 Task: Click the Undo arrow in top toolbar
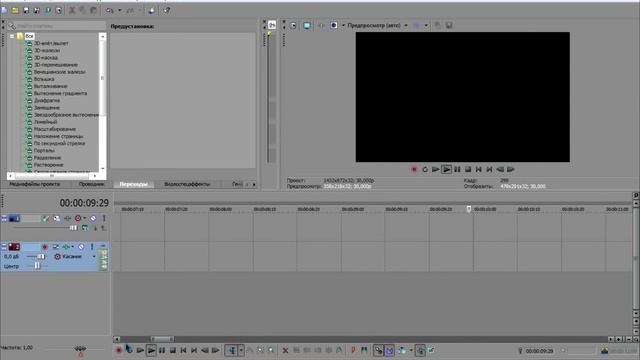click(x=109, y=10)
